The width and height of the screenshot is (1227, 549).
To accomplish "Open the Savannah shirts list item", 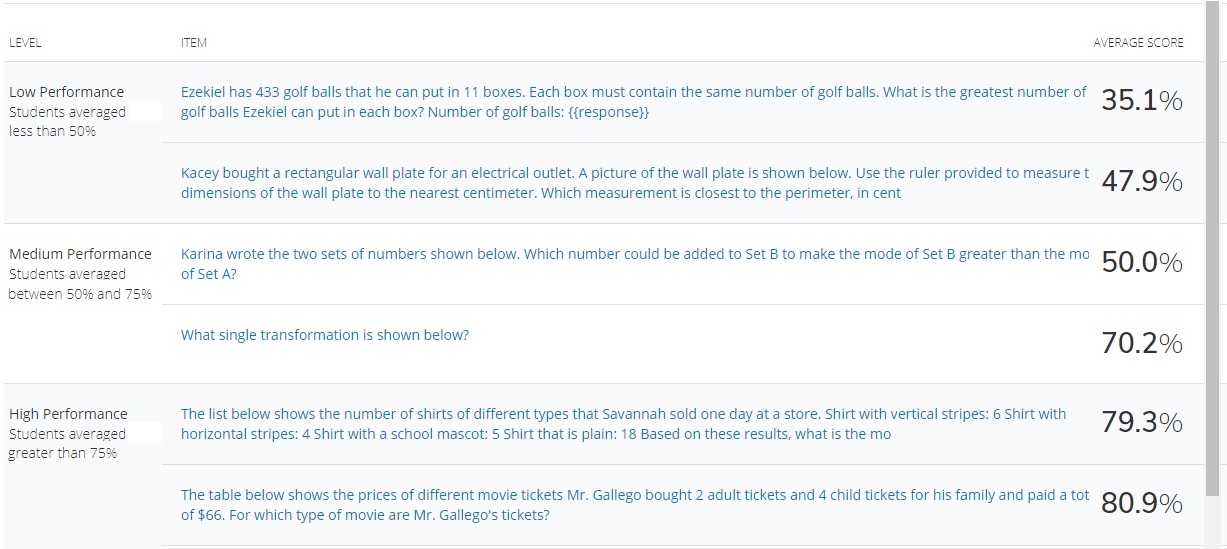I will 623,424.
